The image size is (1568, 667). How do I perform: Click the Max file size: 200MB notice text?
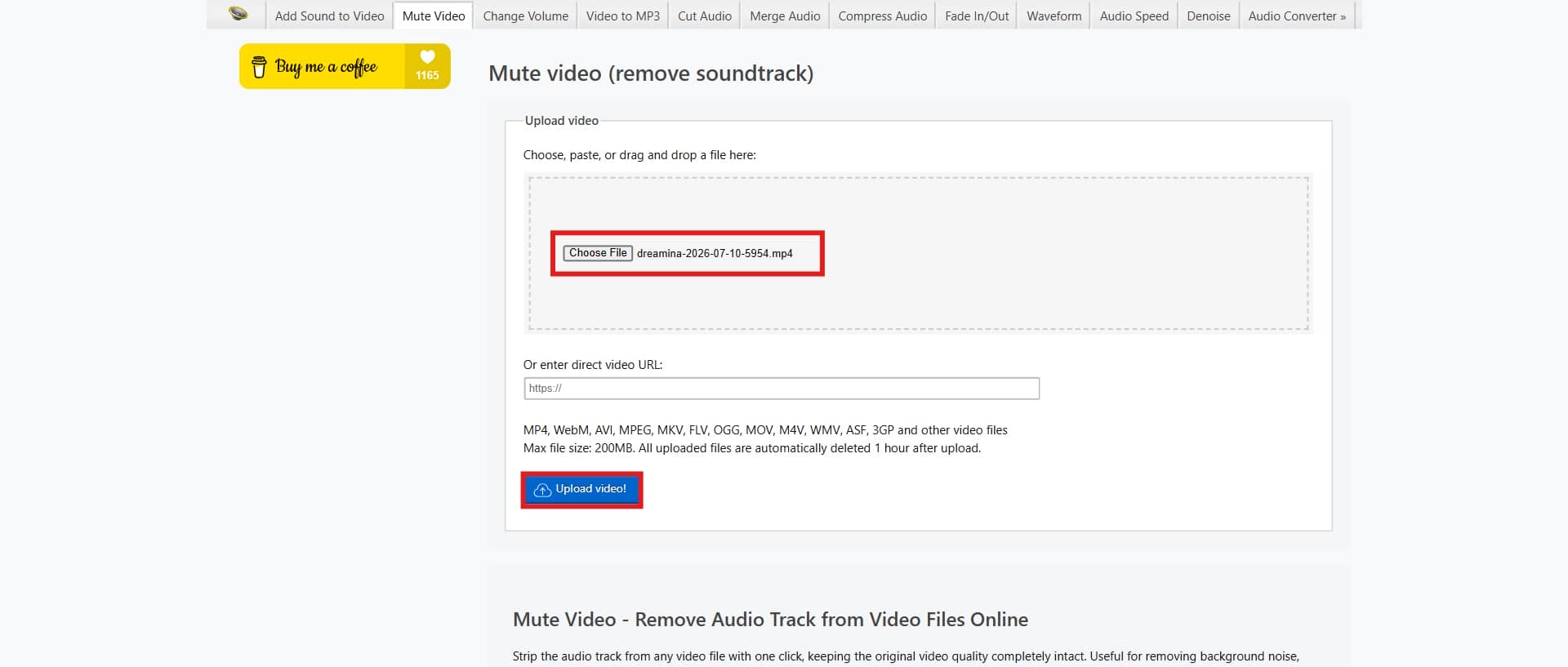(x=752, y=448)
